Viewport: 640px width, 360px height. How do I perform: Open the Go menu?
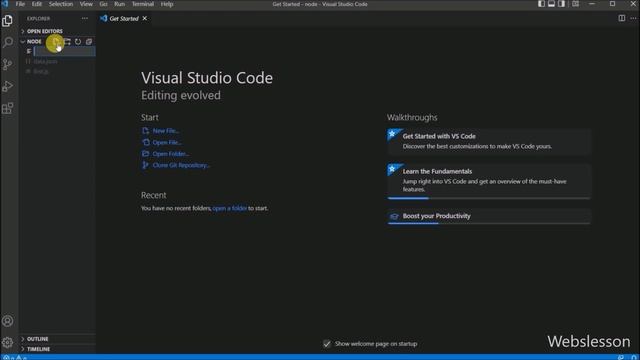coord(103,4)
